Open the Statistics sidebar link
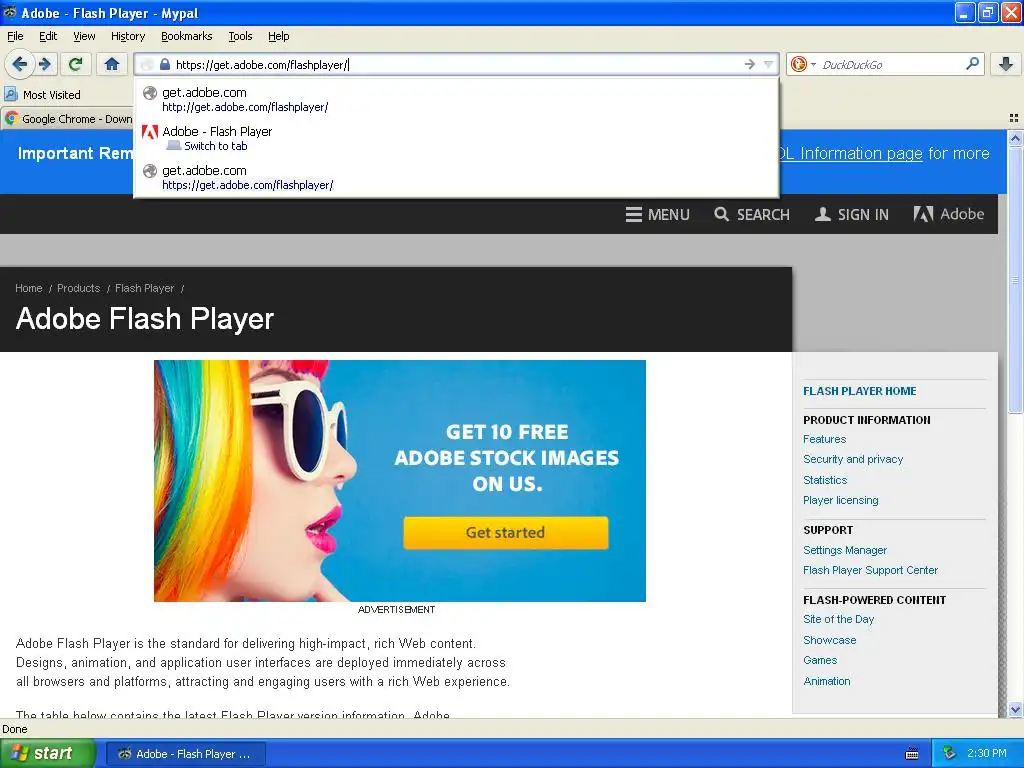 point(825,480)
